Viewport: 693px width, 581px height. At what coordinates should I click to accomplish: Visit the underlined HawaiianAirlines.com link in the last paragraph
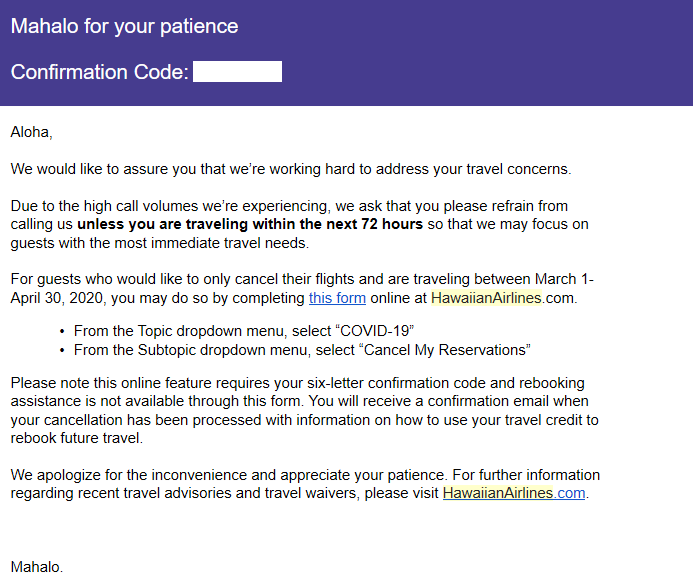pyautogui.click(x=514, y=493)
